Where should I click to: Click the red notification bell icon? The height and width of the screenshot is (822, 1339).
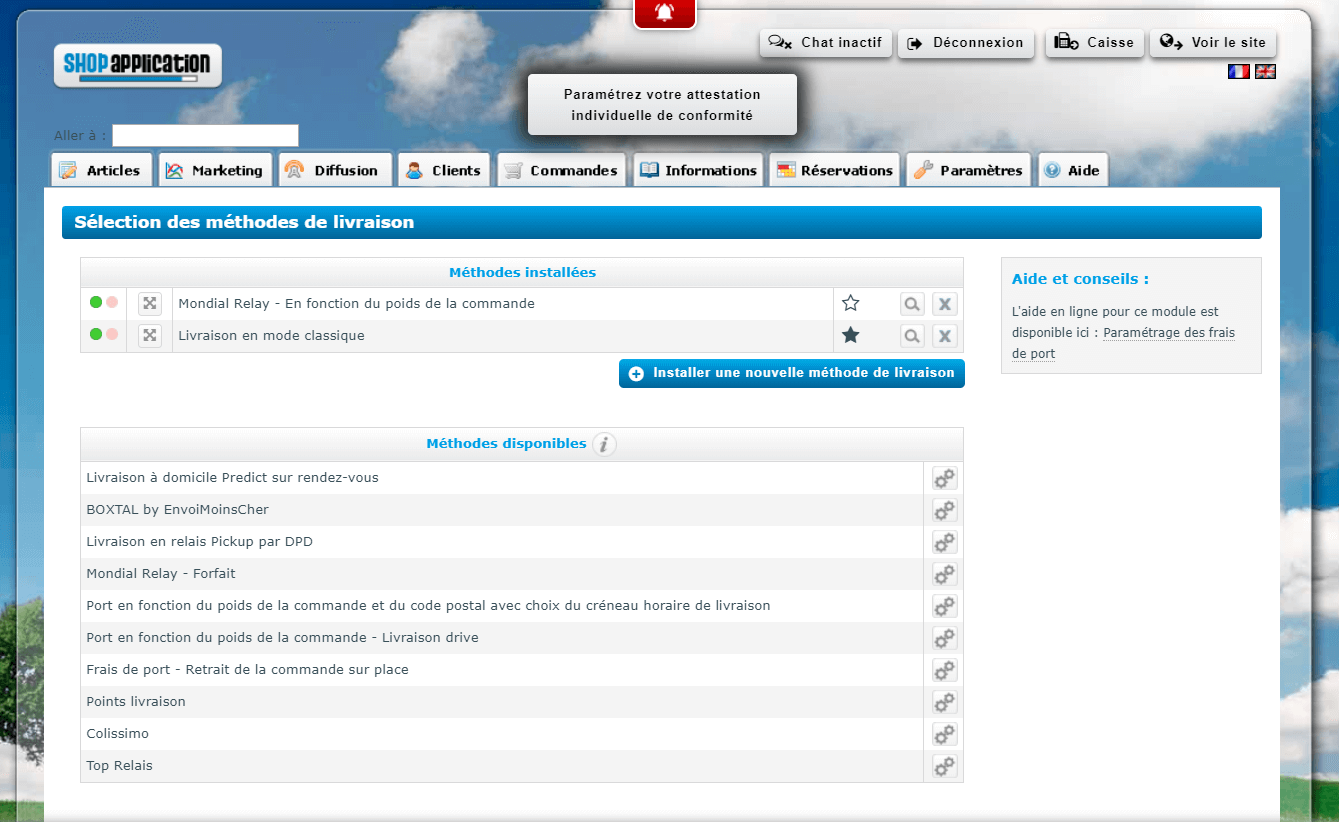pyautogui.click(x=664, y=12)
